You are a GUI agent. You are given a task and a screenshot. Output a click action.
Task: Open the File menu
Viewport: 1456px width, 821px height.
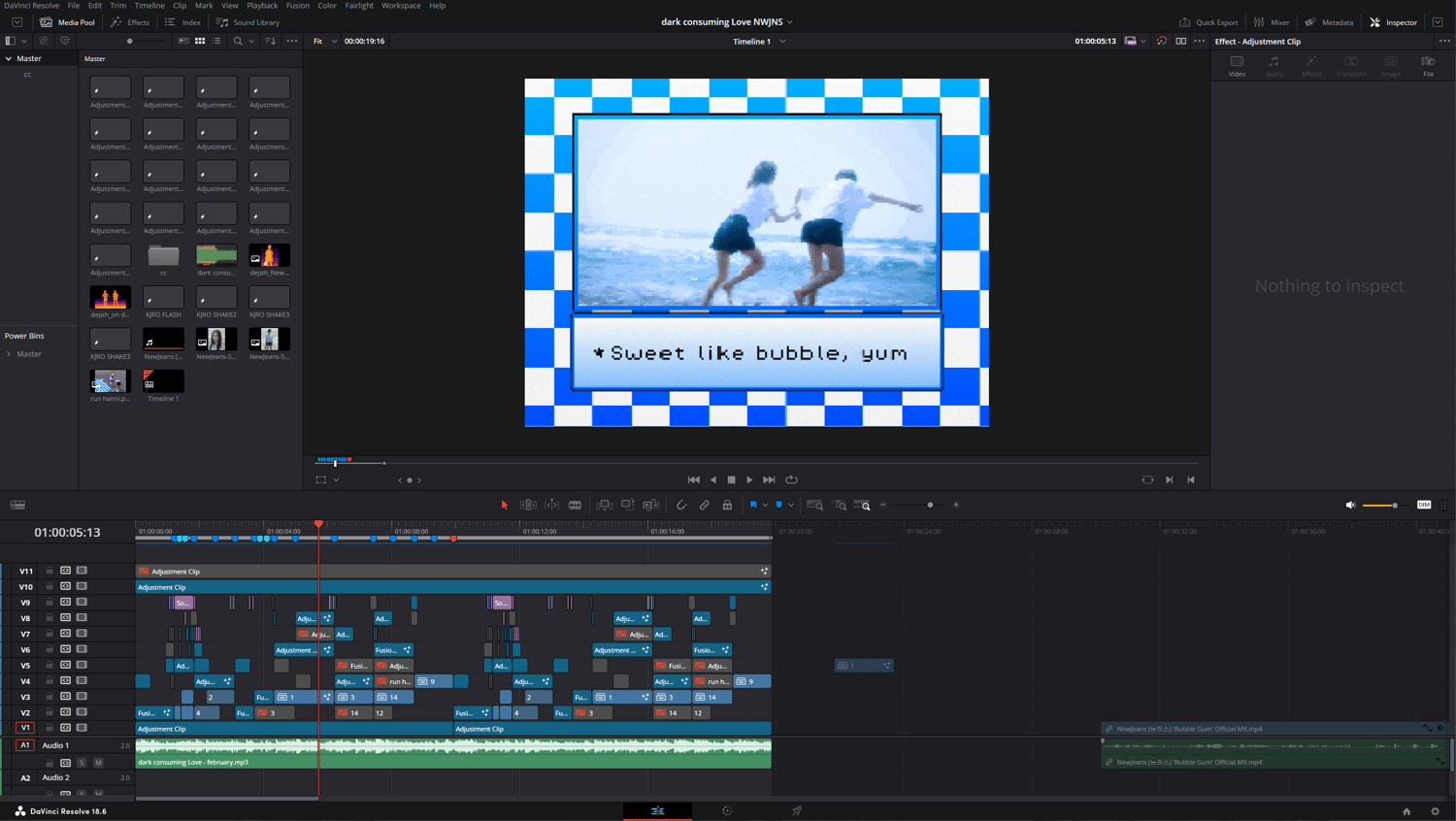[x=74, y=6]
